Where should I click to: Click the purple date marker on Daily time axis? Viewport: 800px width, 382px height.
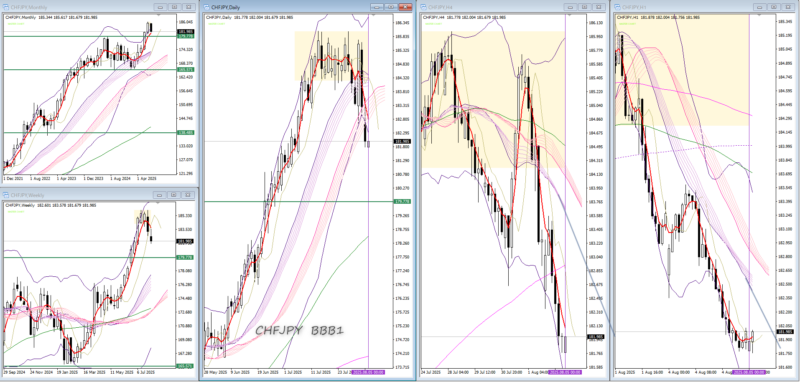pos(368,372)
